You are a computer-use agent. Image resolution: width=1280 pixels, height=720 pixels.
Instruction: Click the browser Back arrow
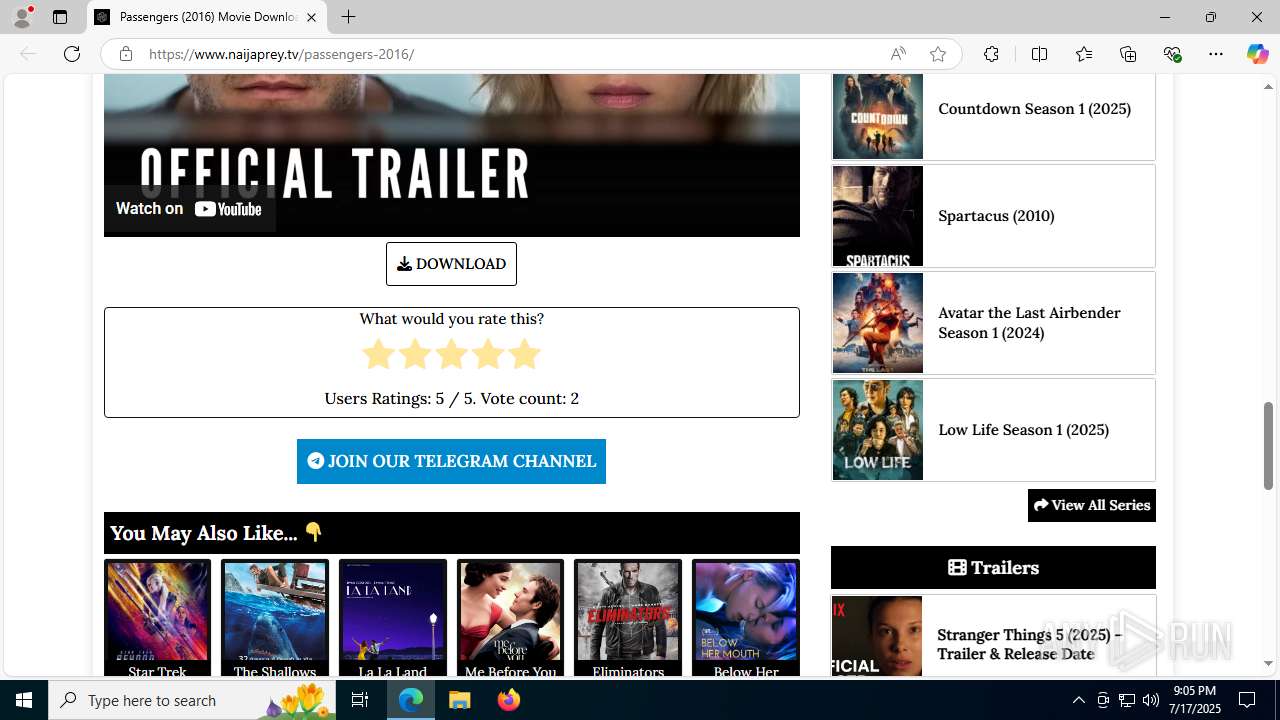[x=28, y=54]
